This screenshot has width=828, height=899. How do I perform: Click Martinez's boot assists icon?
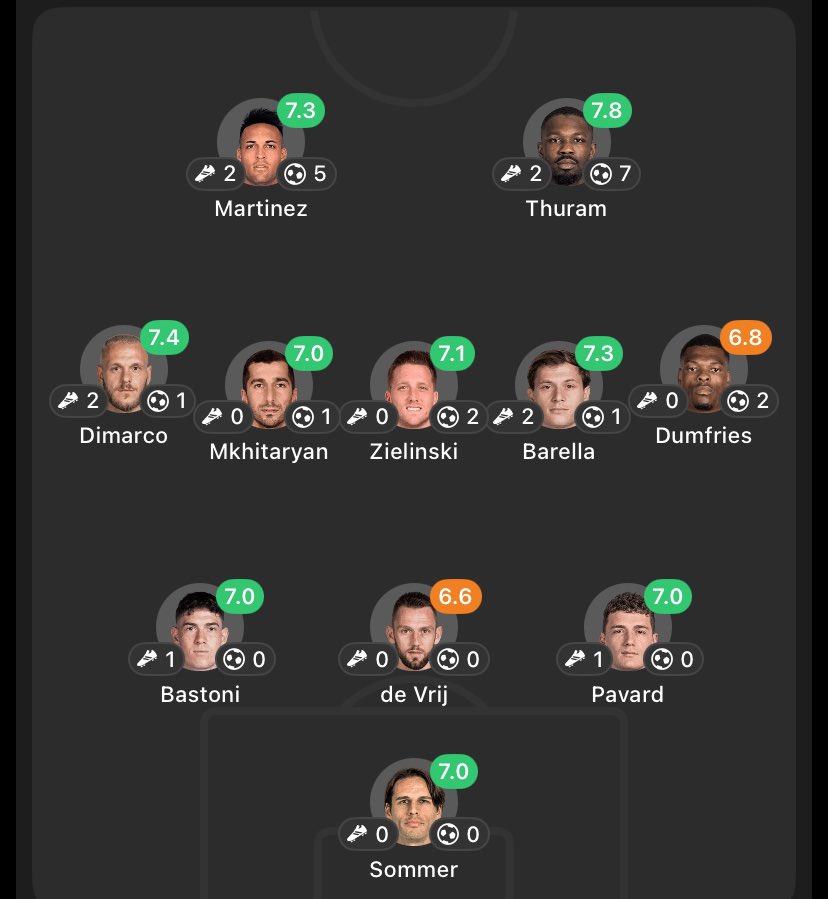tap(205, 174)
